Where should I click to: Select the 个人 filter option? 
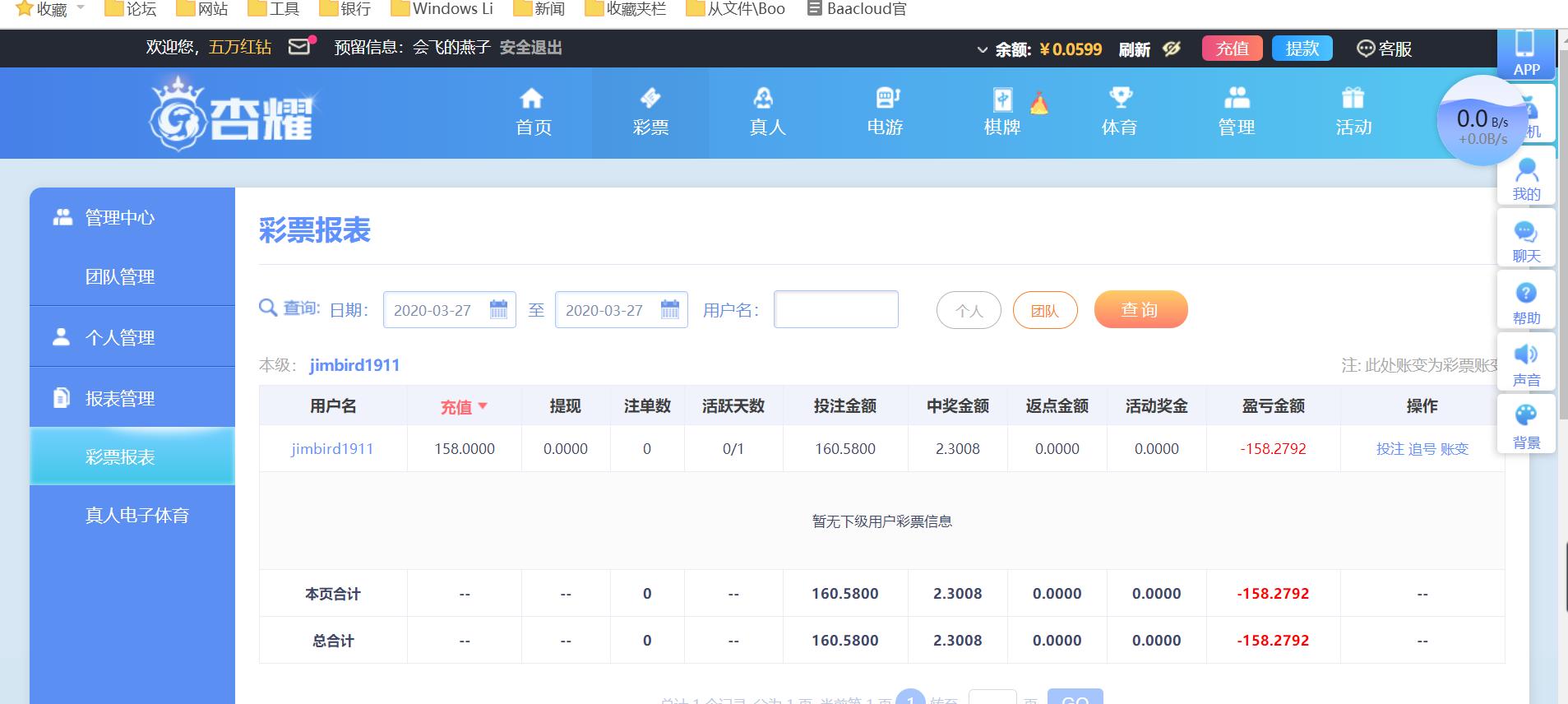[x=969, y=311]
